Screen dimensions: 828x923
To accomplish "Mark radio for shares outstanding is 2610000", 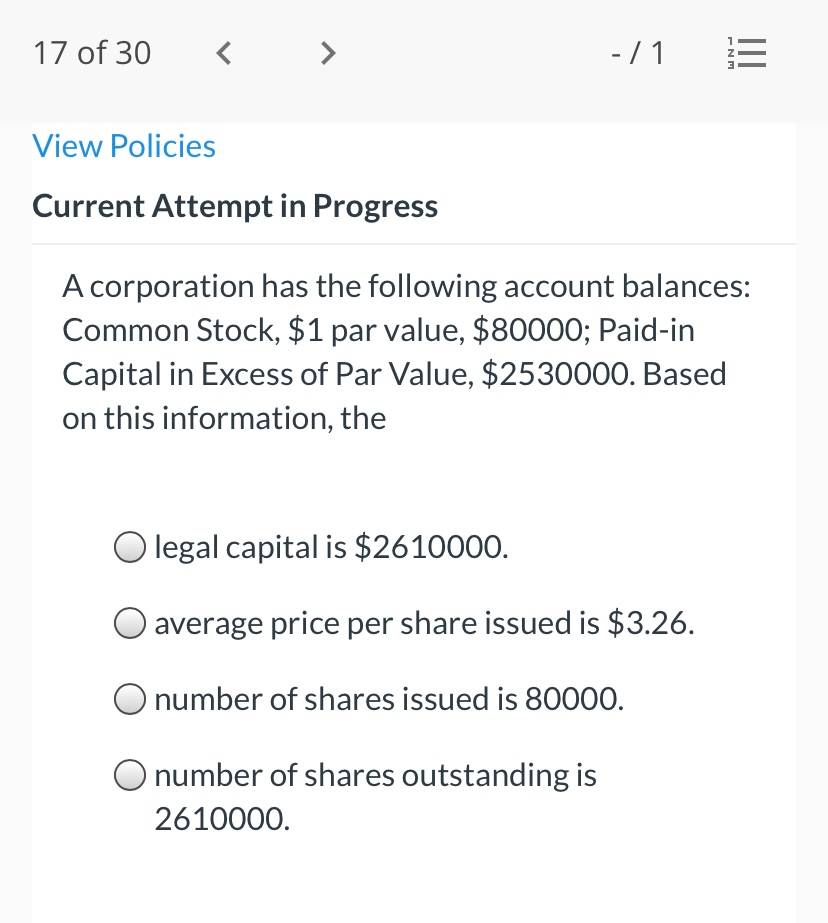I will point(129,775).
